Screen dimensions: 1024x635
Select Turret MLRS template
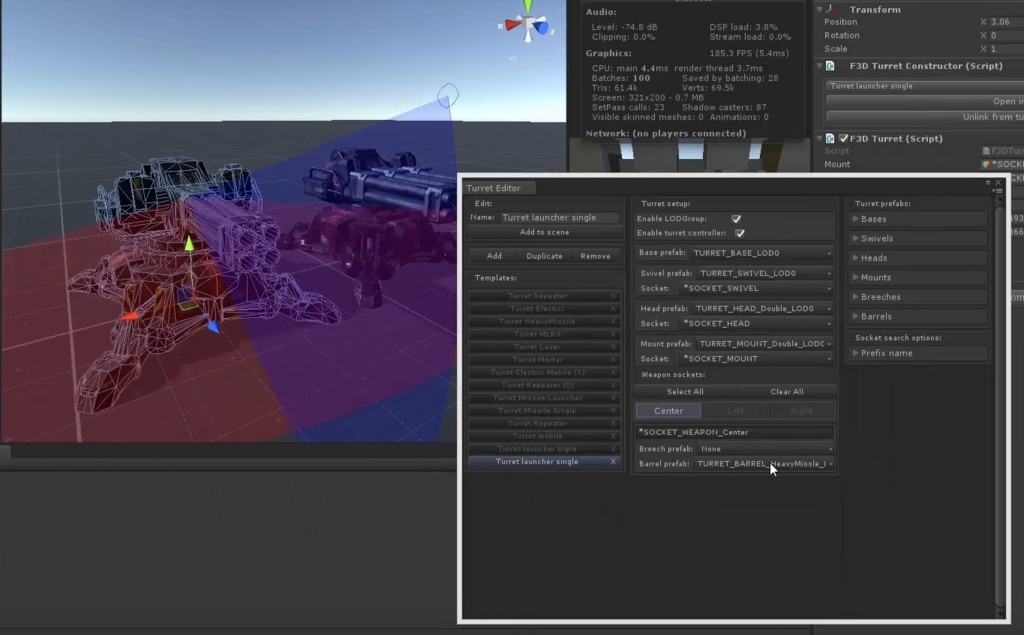[537, 334]
